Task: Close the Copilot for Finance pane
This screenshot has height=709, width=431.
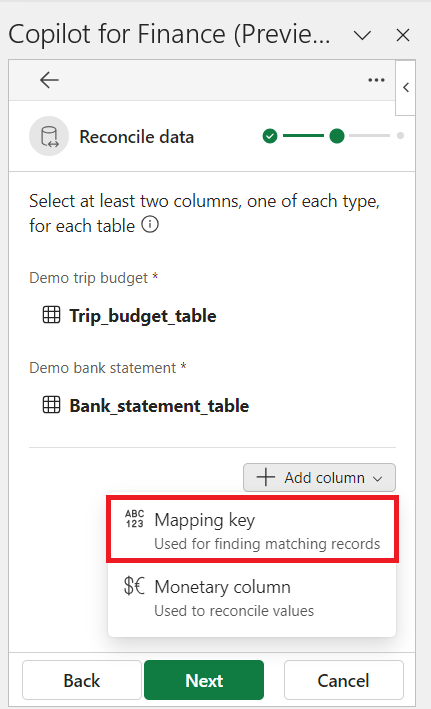Action: click(x=403, y=35)
